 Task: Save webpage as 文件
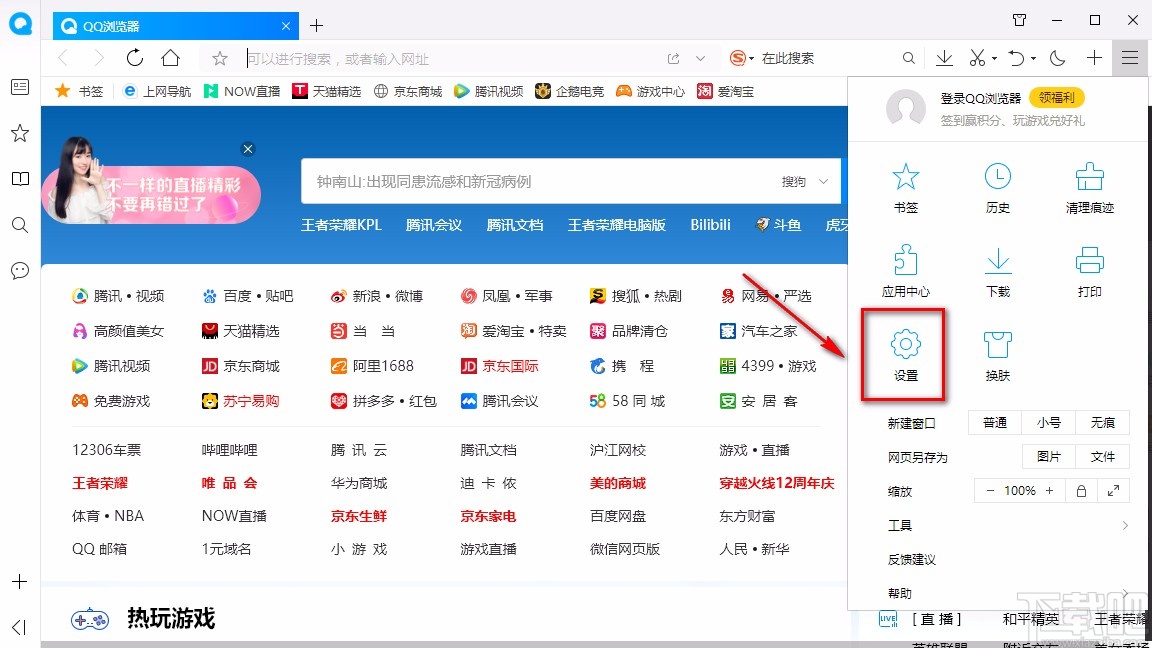click(1102, 457)
